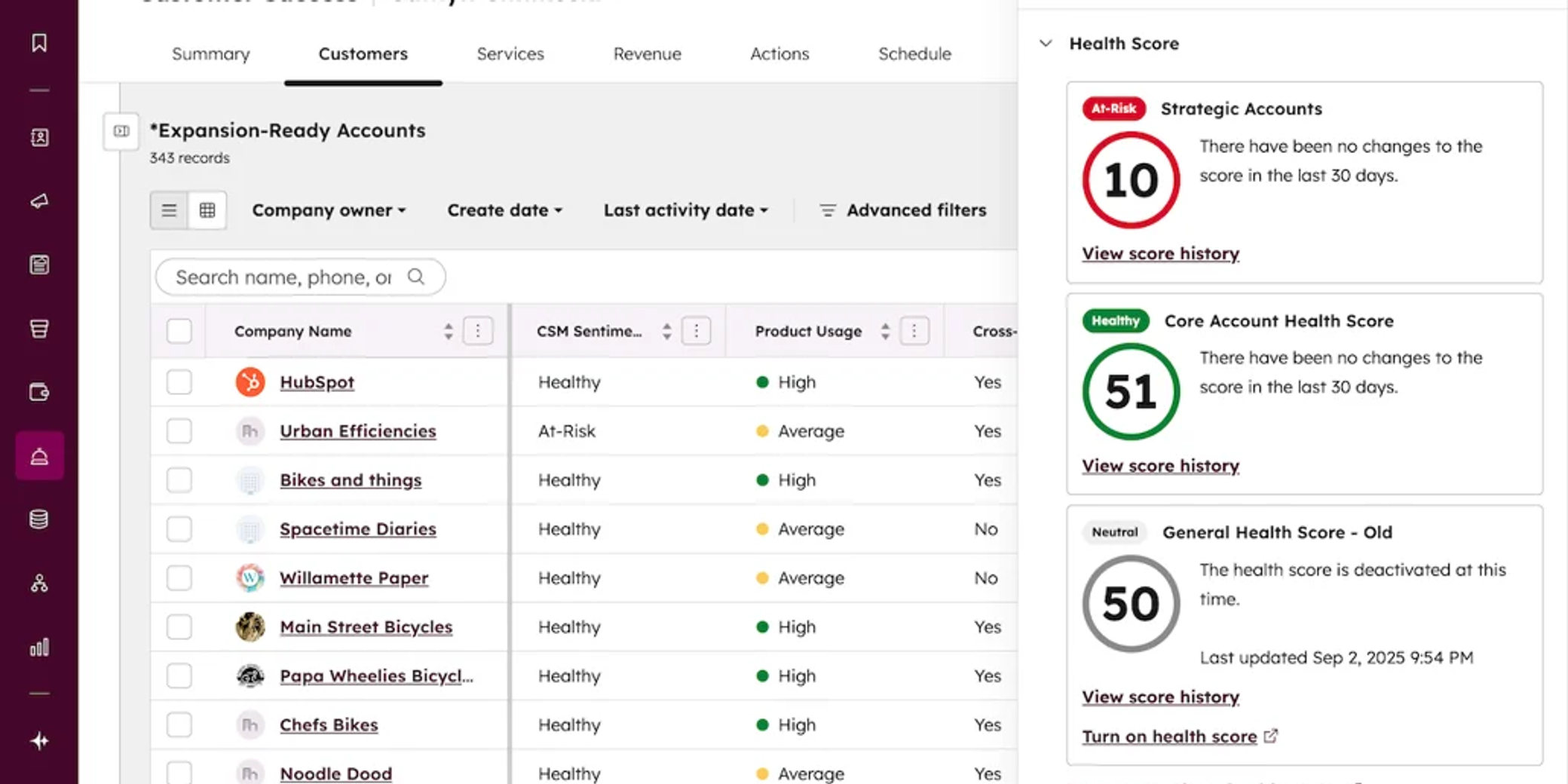Sort by Product Usage column arrows
Viewport: 1568px width, 784px height.
click(885, 331)
